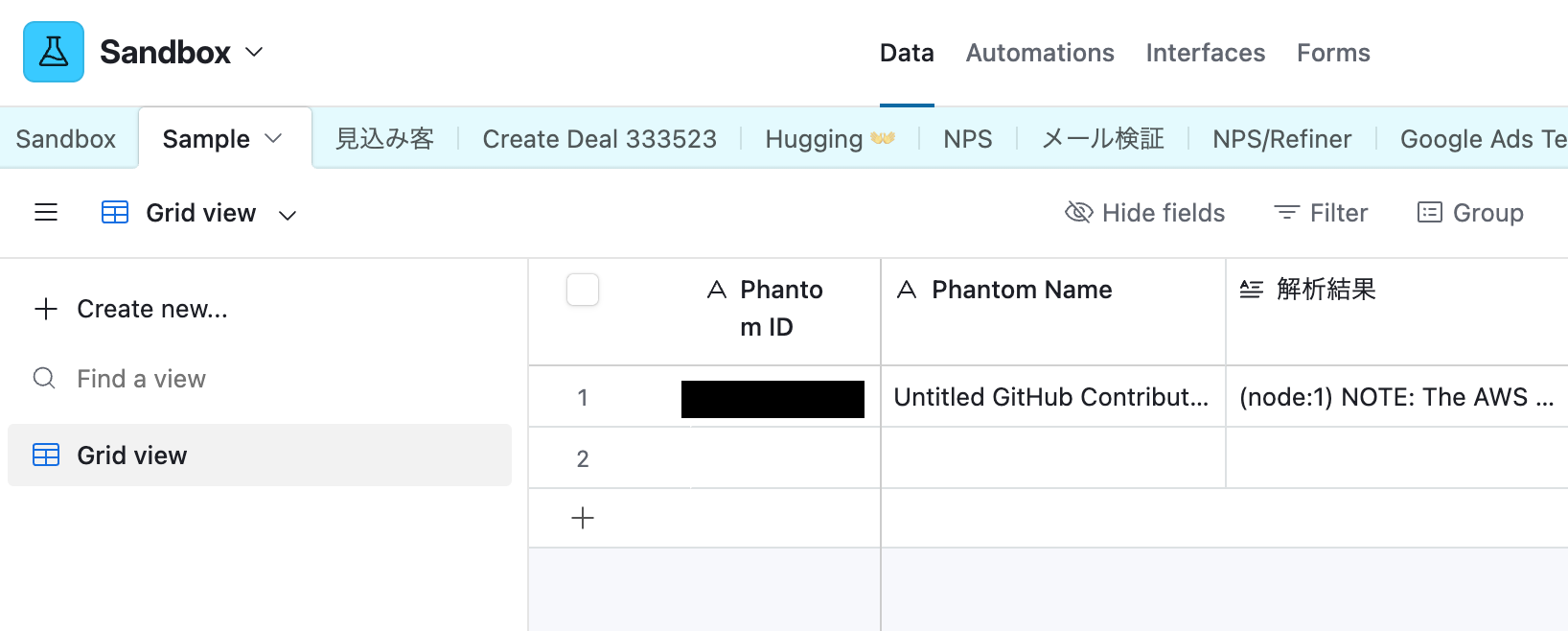The image size is (1568, 631).
Task: Open the Create Deal 333523 table
Action: coord(599,139)
